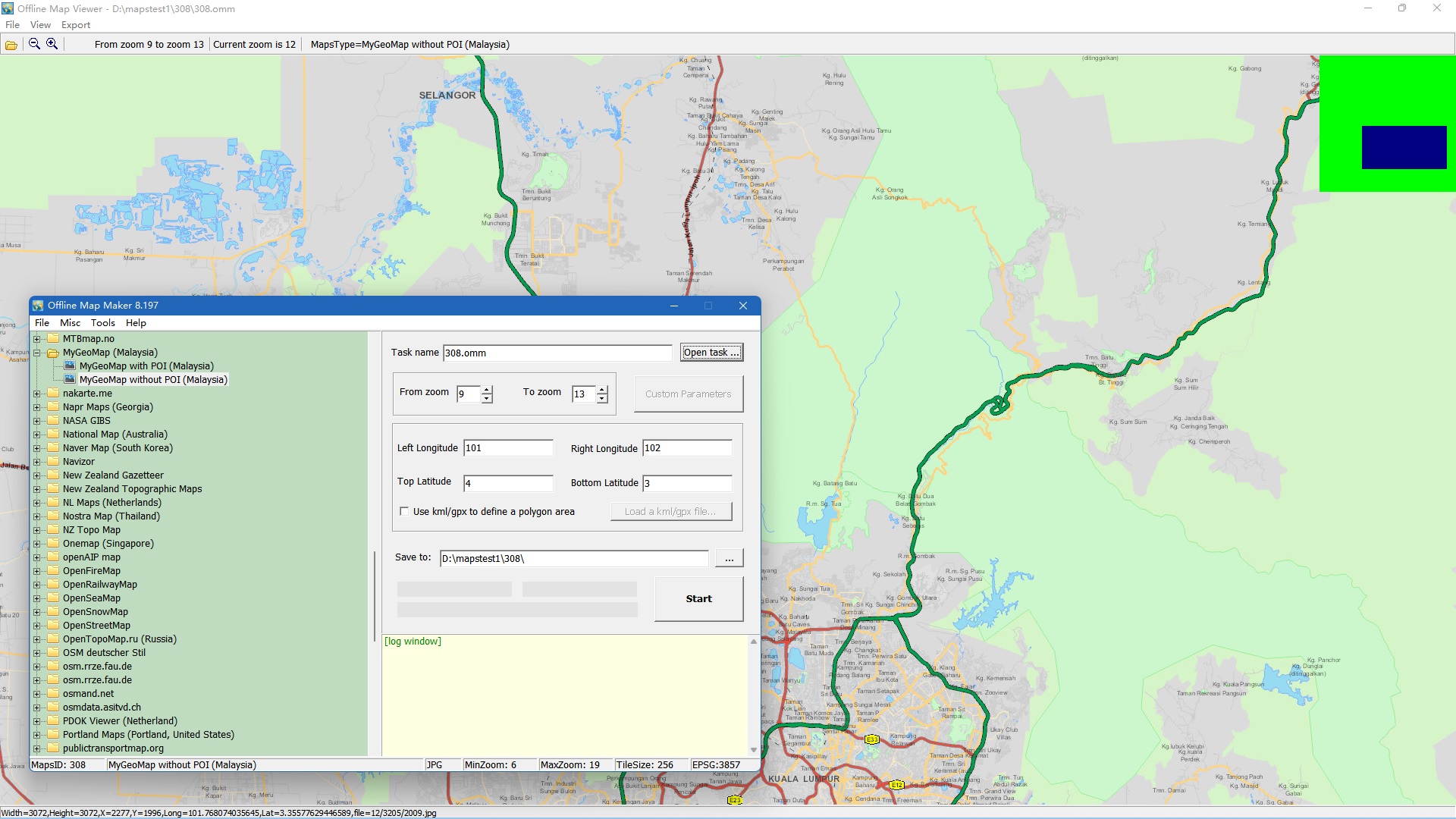Decrease the To zoom spinner value

[602, 399]
